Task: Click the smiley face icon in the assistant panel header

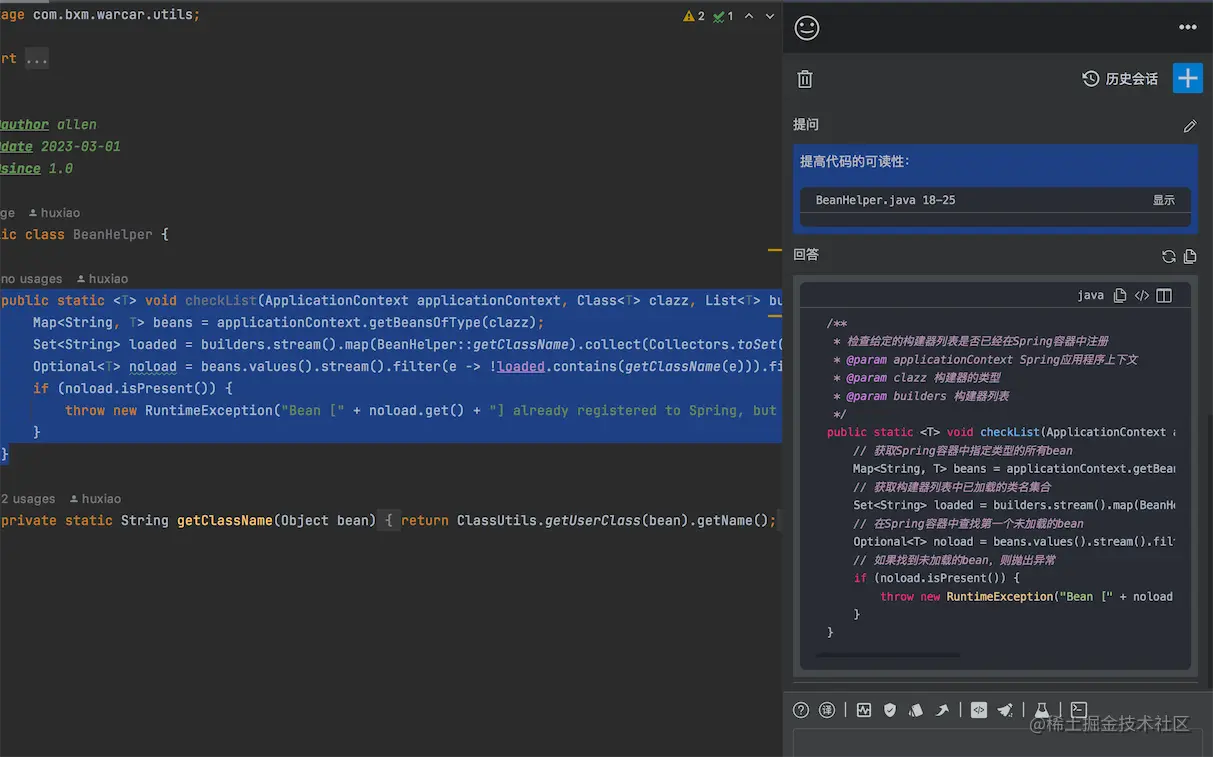Action: click(807, 28)
